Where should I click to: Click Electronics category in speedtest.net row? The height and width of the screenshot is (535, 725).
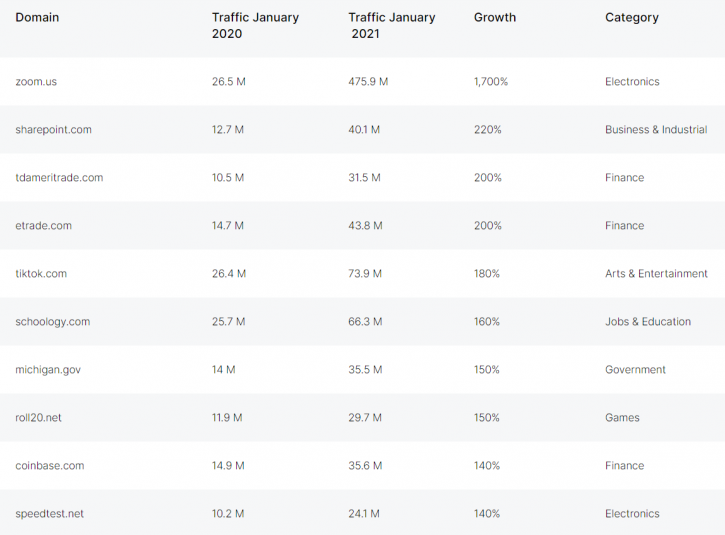[x=632, y=514]
